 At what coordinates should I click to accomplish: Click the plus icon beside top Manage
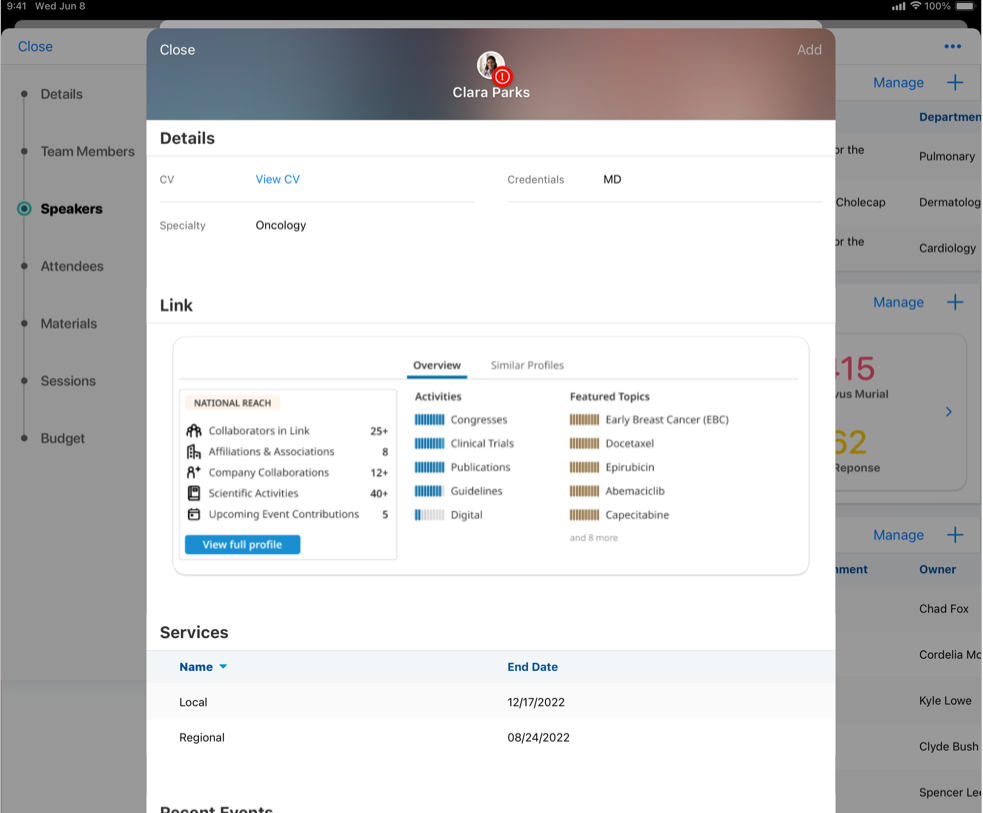[955, 83]
